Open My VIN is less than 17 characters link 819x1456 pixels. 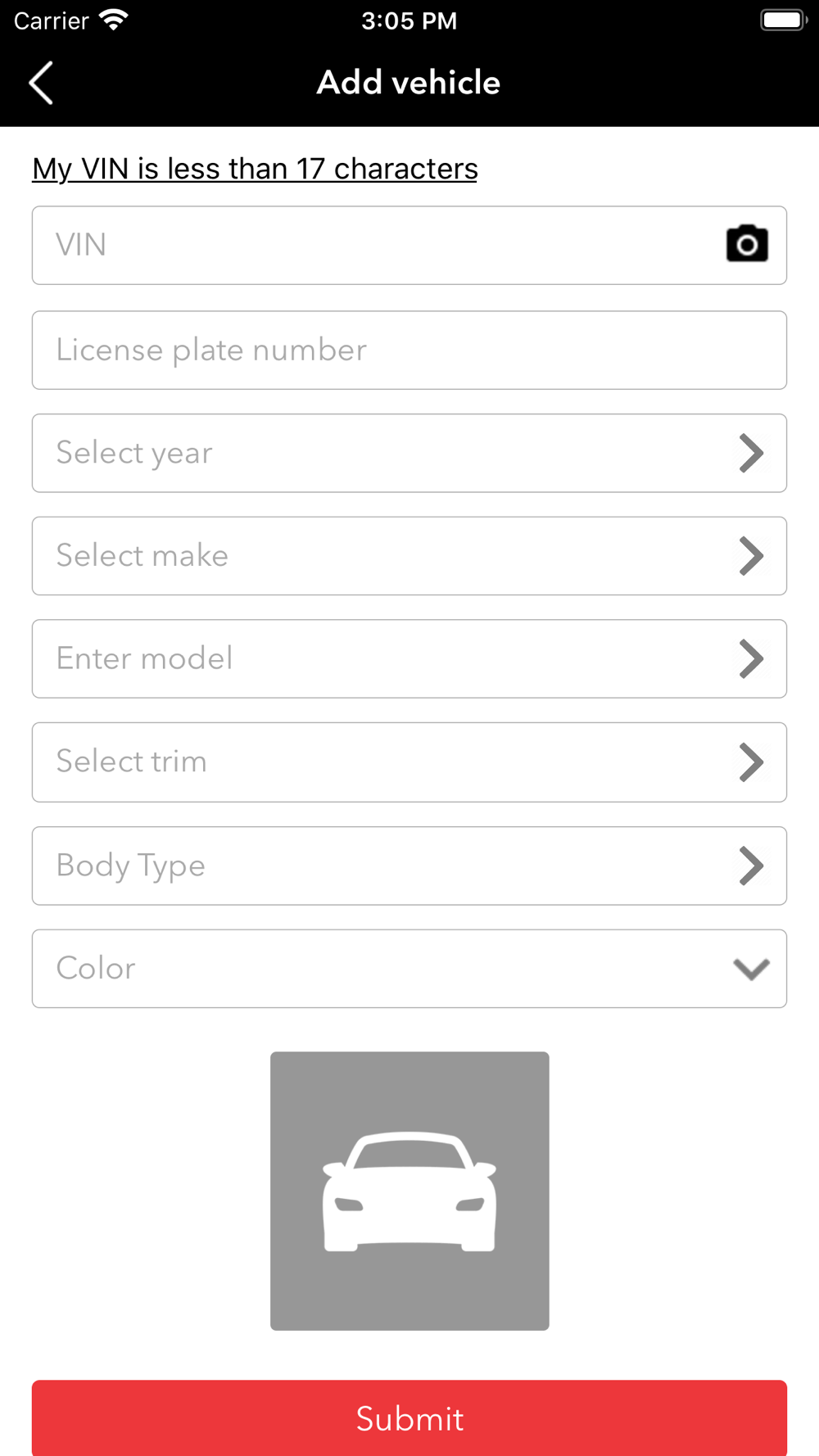pos(255,169)
